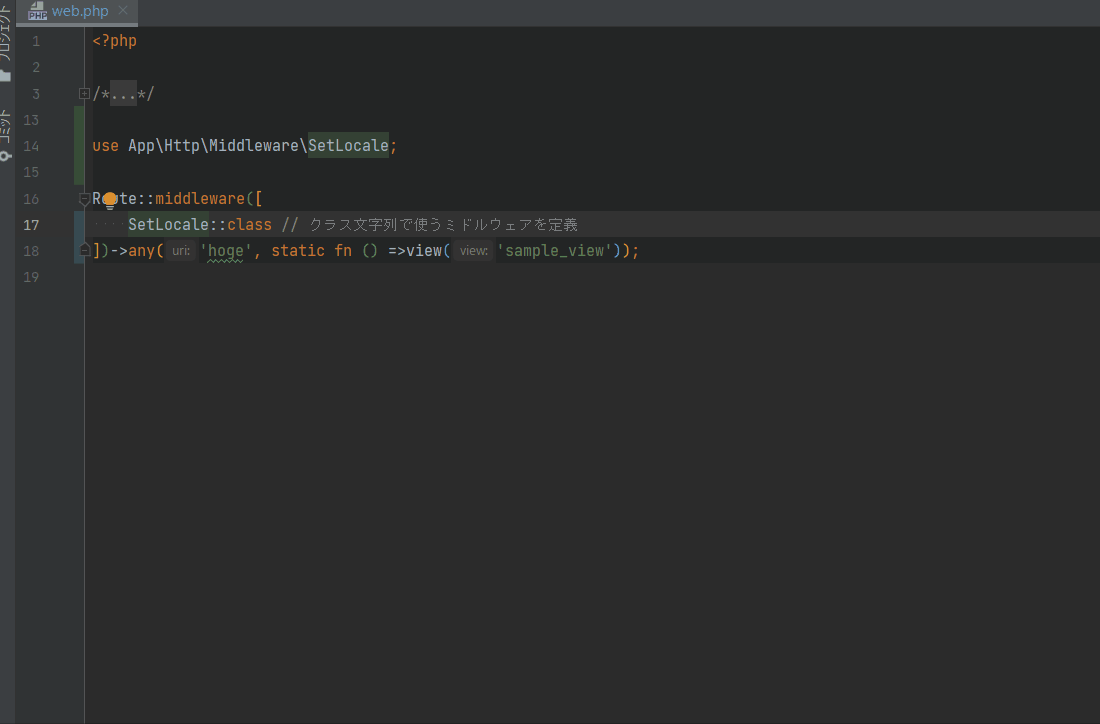Image resolution: width=1100 pixels, height=724 pixels.
Task: Click the 'hoge' string literal
Action: (225, 251)
